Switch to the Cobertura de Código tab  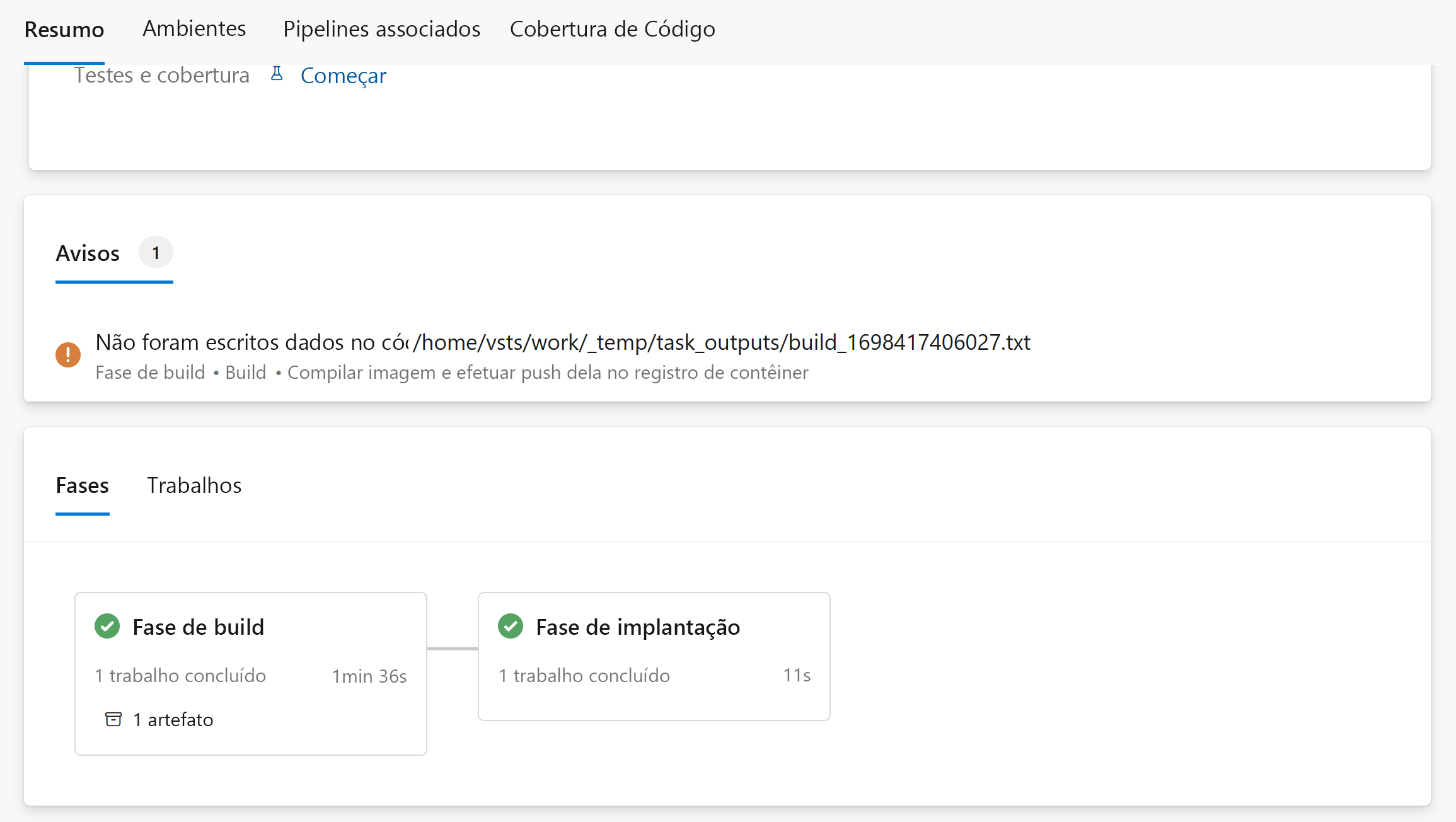click(x=612, y=29)
